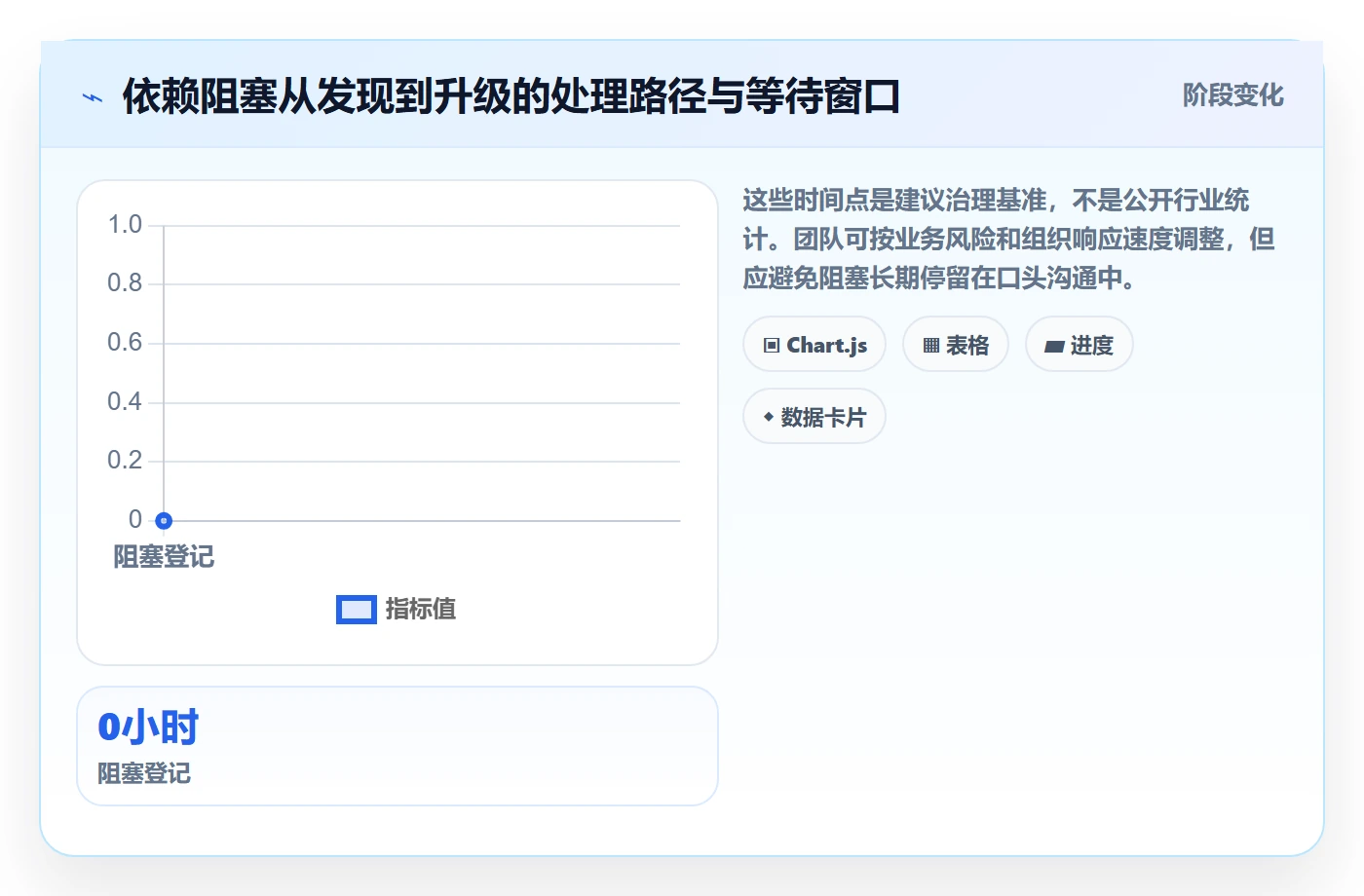
Task: Select the 表格 chip
Action: tap(956, 345)
